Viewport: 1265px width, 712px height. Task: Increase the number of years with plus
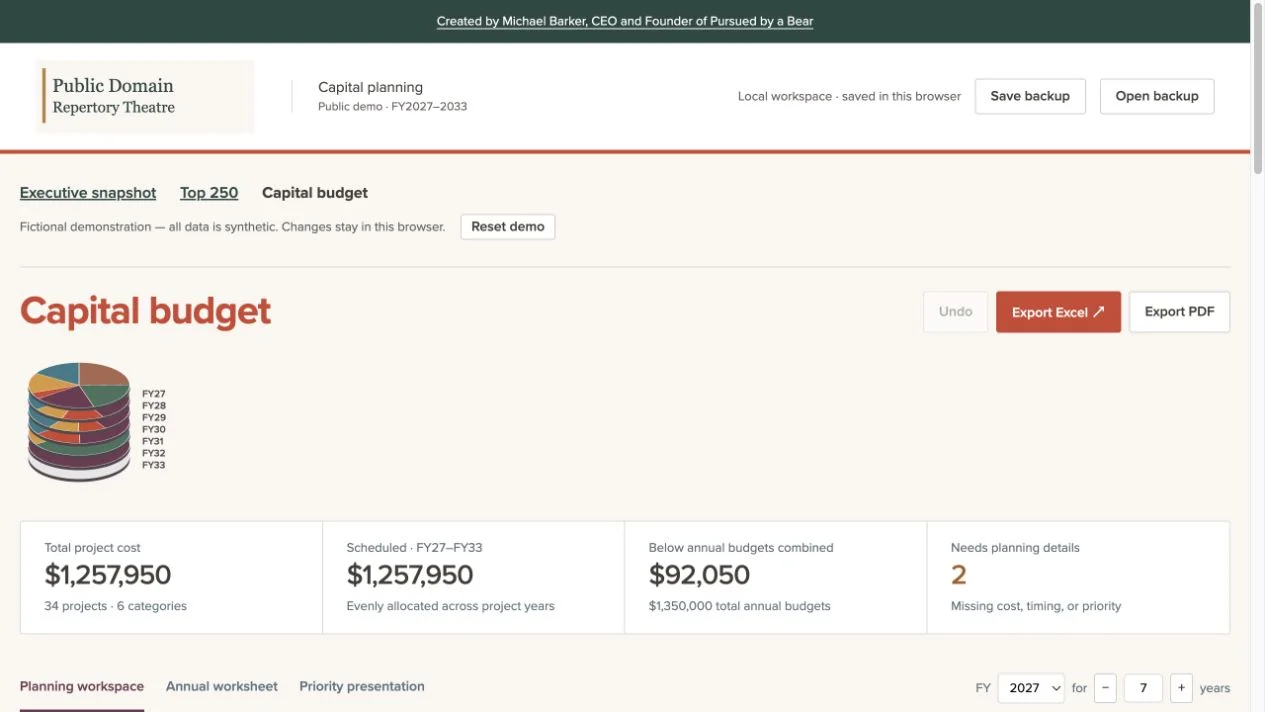(1182, 688)
